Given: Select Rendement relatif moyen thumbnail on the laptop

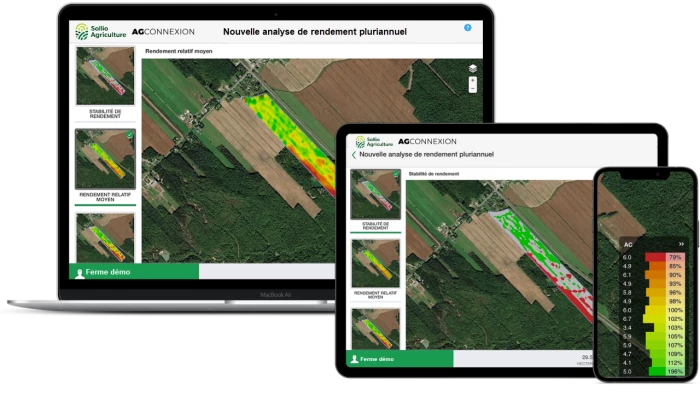Looking at the screenshot, I should [x=105, y=159].
